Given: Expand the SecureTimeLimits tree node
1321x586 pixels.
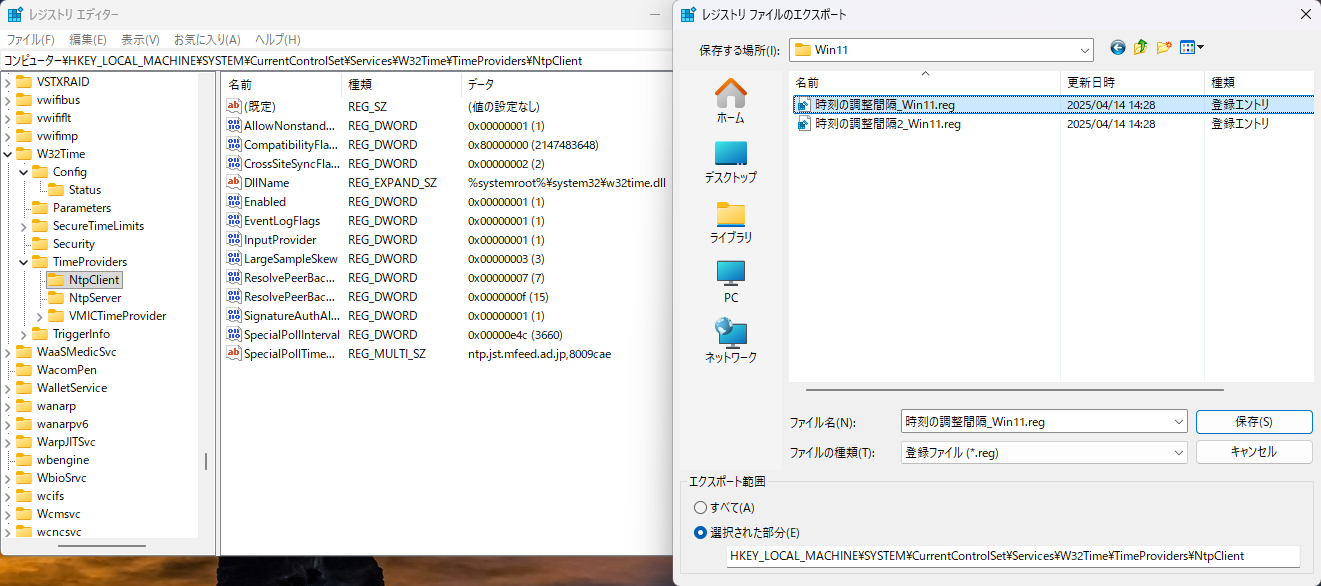Looking at the screenshot, I should (x=24, y=226).
